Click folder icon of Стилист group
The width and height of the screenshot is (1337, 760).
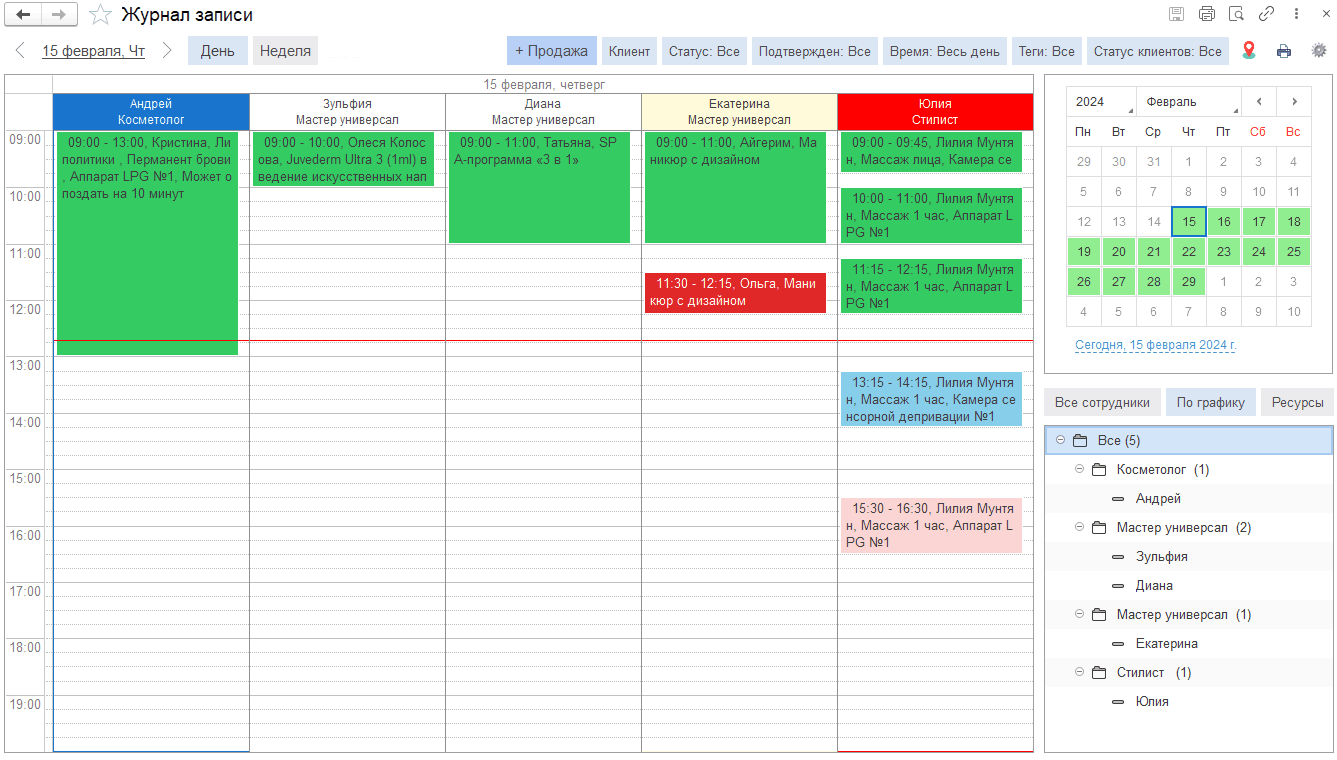click(x=1099, y=673)
